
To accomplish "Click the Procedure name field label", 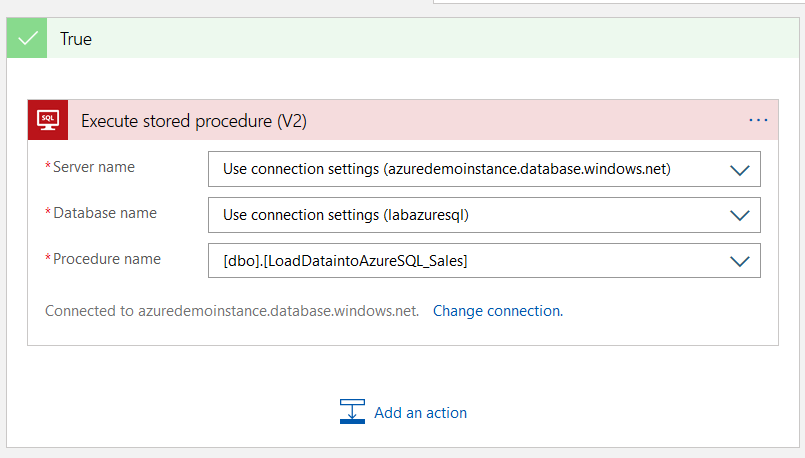I will click(106, 259).
